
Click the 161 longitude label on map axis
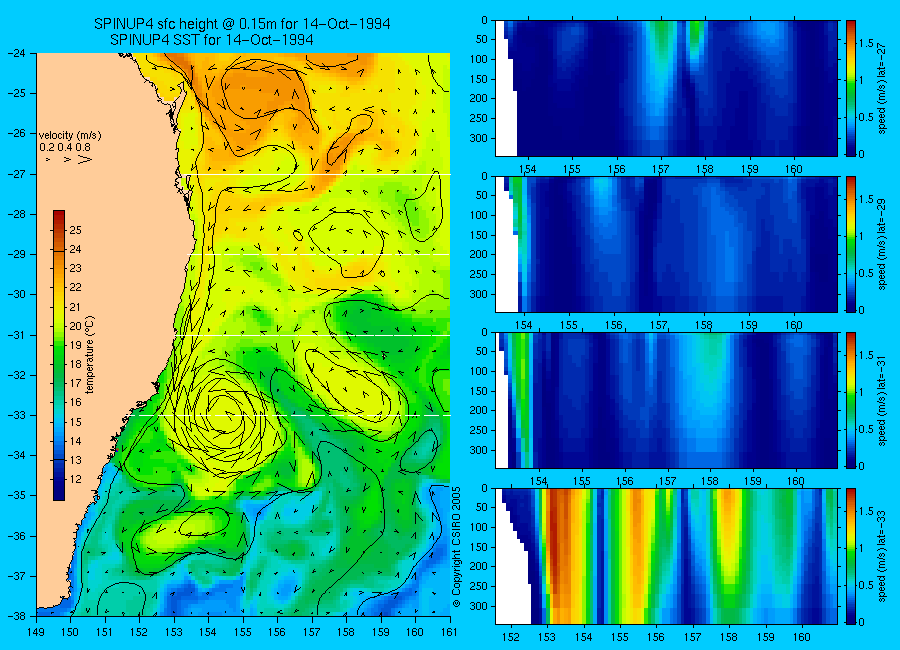pos(449,632)
